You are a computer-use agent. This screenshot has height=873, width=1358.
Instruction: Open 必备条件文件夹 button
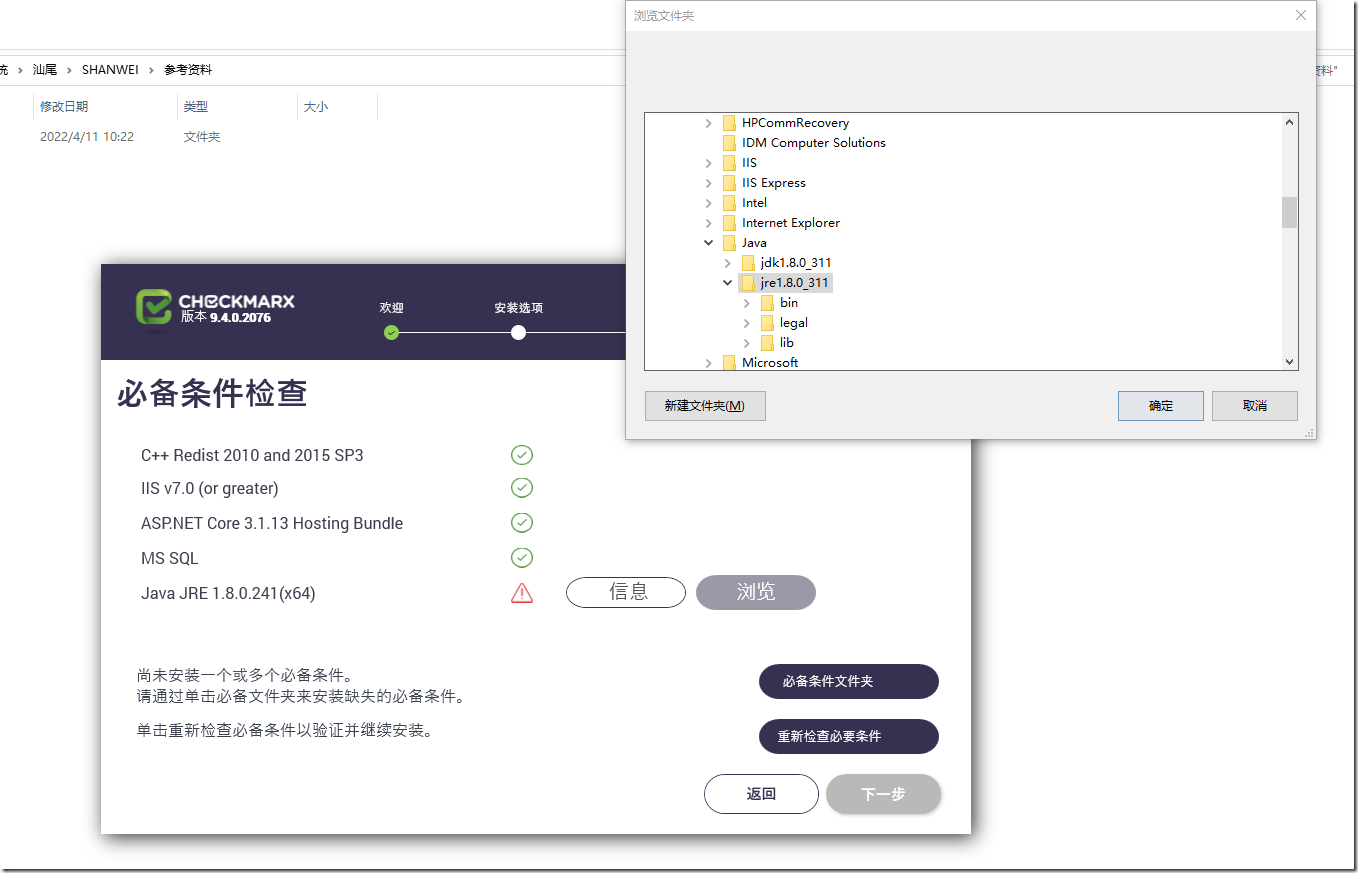[x=849, y=681]
